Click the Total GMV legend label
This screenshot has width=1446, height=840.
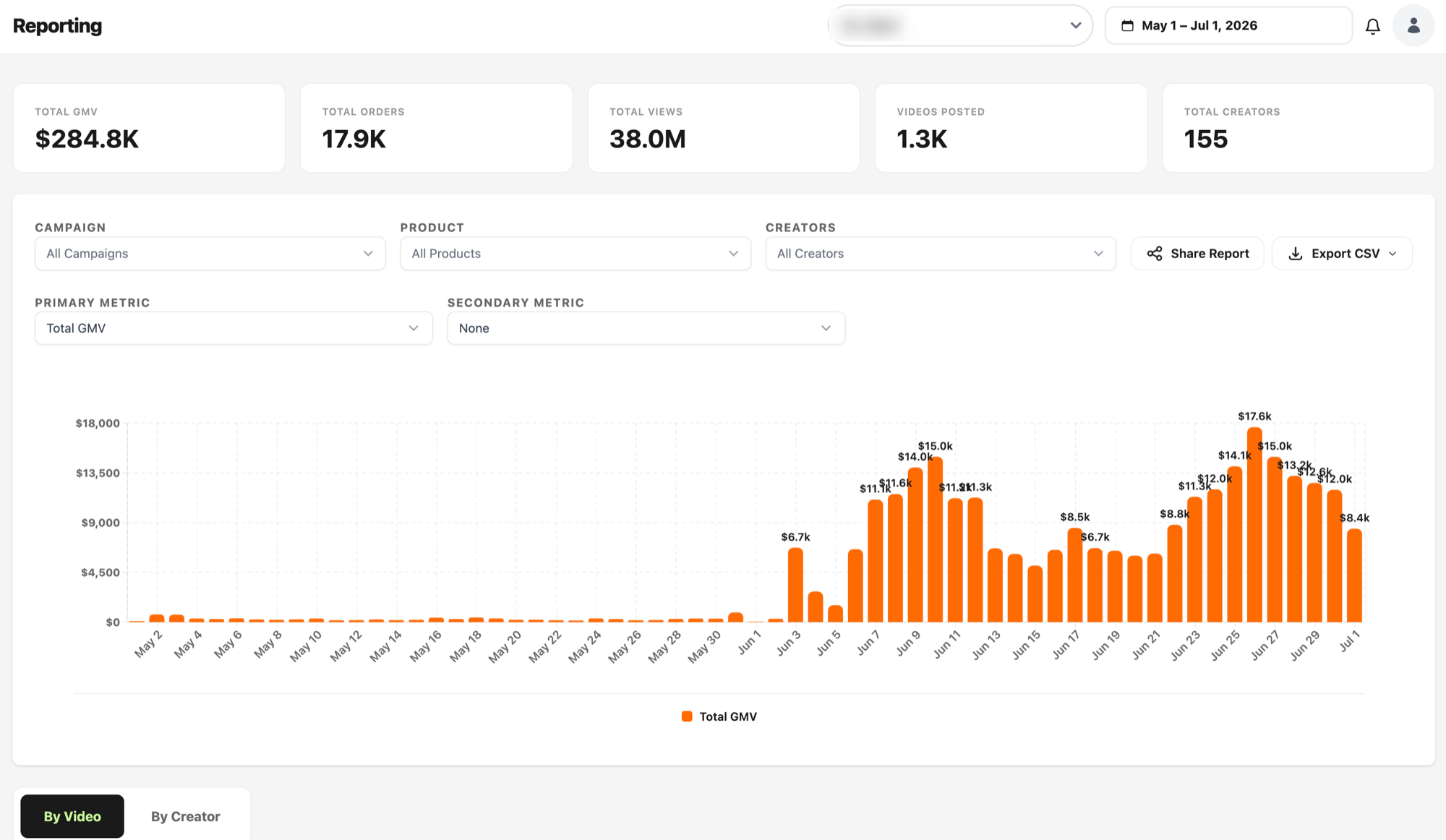pyautogui.click(x=728, y=716)
